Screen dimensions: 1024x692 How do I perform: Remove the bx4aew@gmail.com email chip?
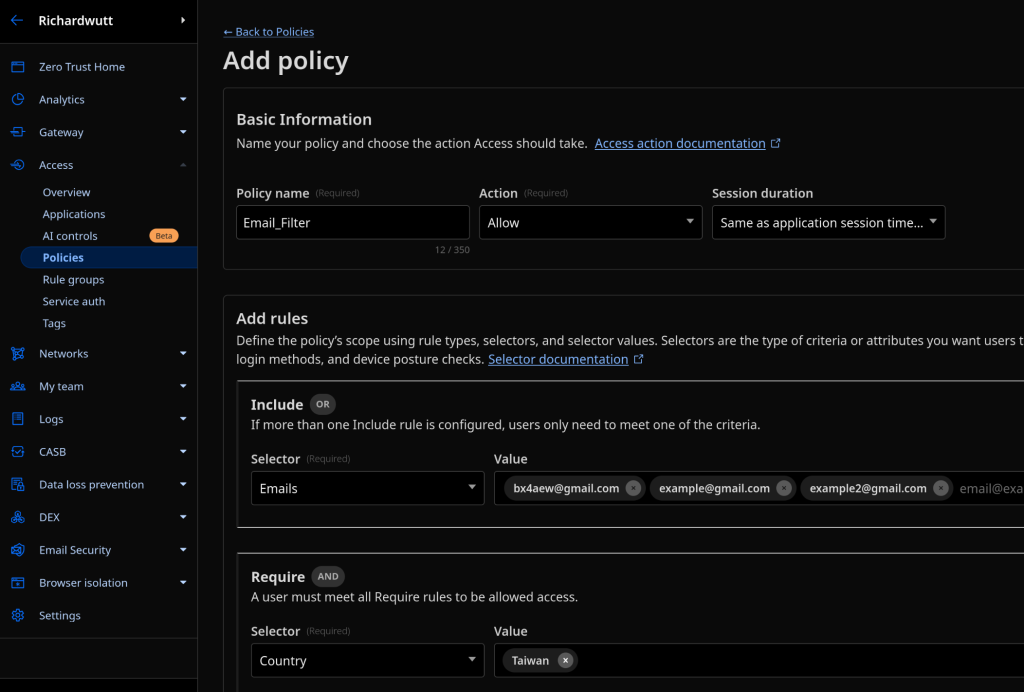click(633, 488)
